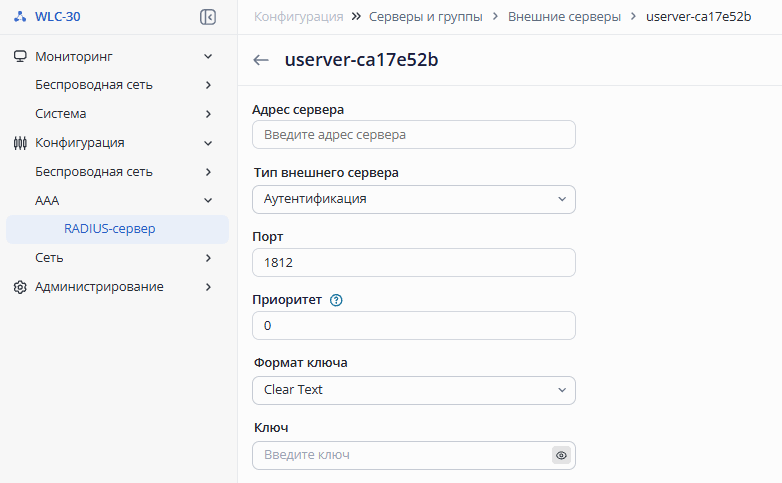This screenshot has width=782, height=483.
Task: Click the userver-ca17e52b breadcrumb
Action: (x=698, y=17)
